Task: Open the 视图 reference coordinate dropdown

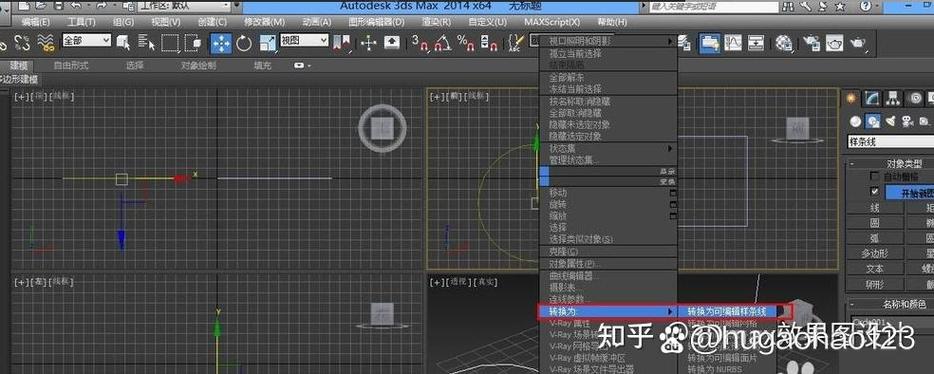Action: click(304, 40)
